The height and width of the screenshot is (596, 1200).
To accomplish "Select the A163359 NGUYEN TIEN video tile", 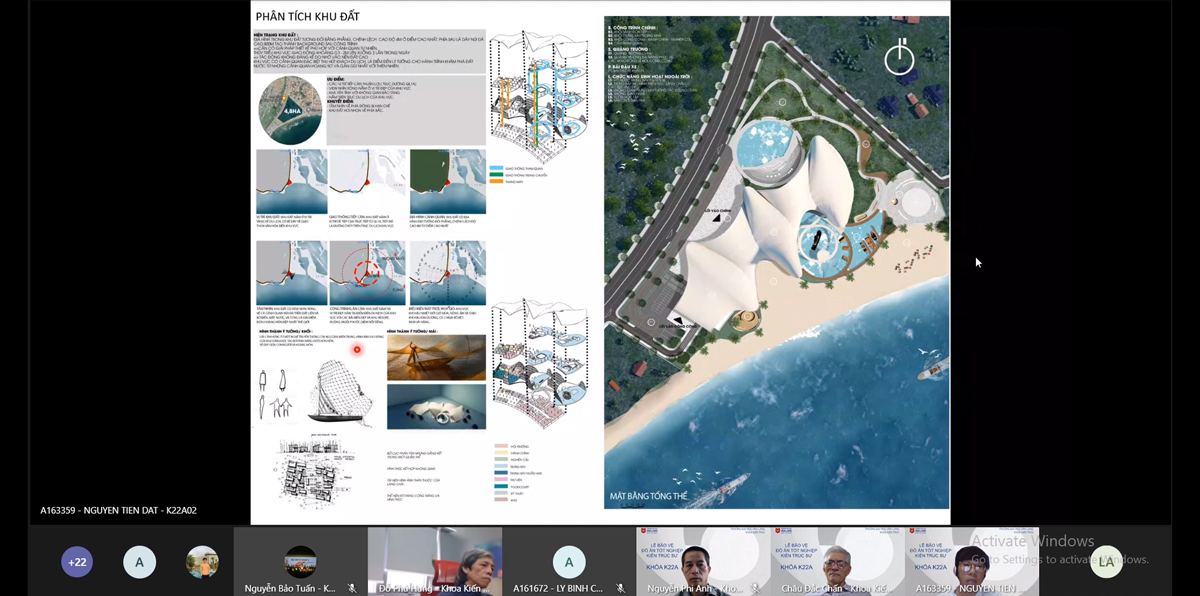I will (x=972, y=561).
